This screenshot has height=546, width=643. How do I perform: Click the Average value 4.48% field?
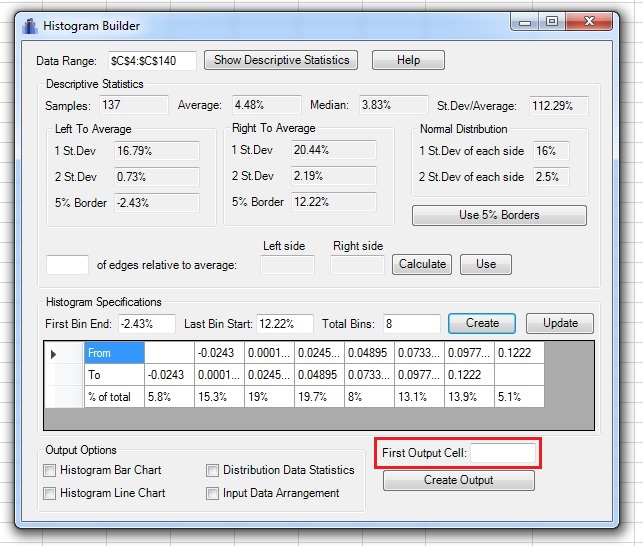267,105
